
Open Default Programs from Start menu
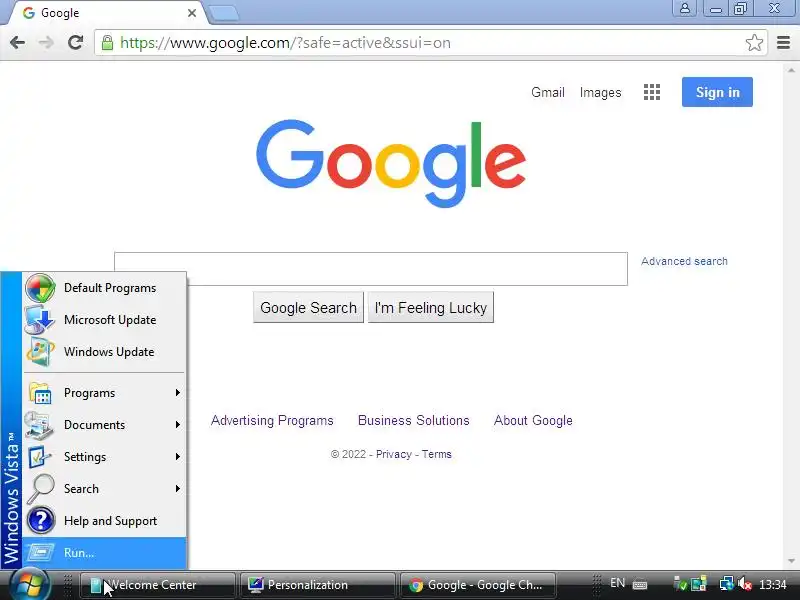tap(104, 288)
